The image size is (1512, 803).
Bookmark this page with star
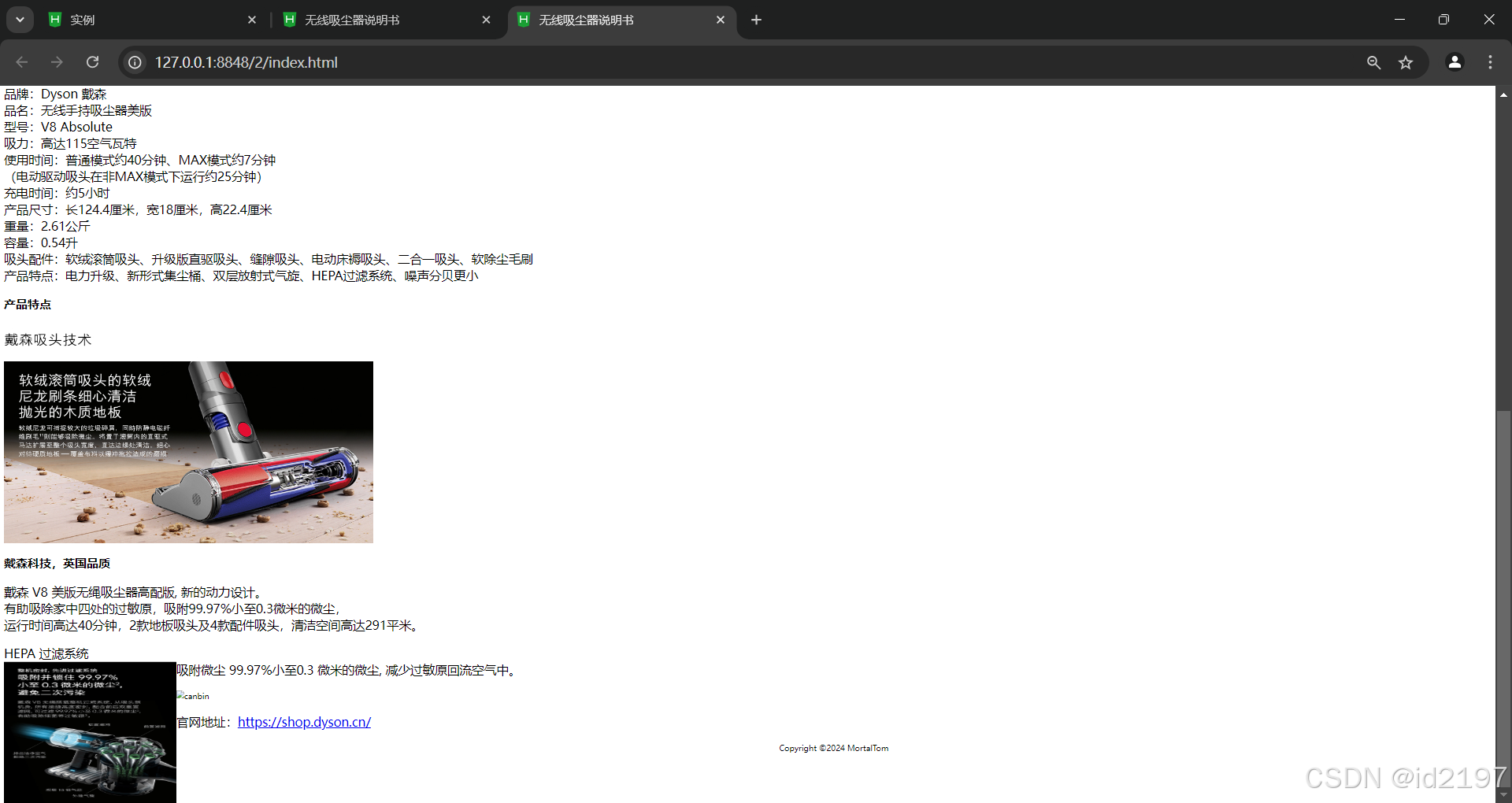tap(1406, 62)
